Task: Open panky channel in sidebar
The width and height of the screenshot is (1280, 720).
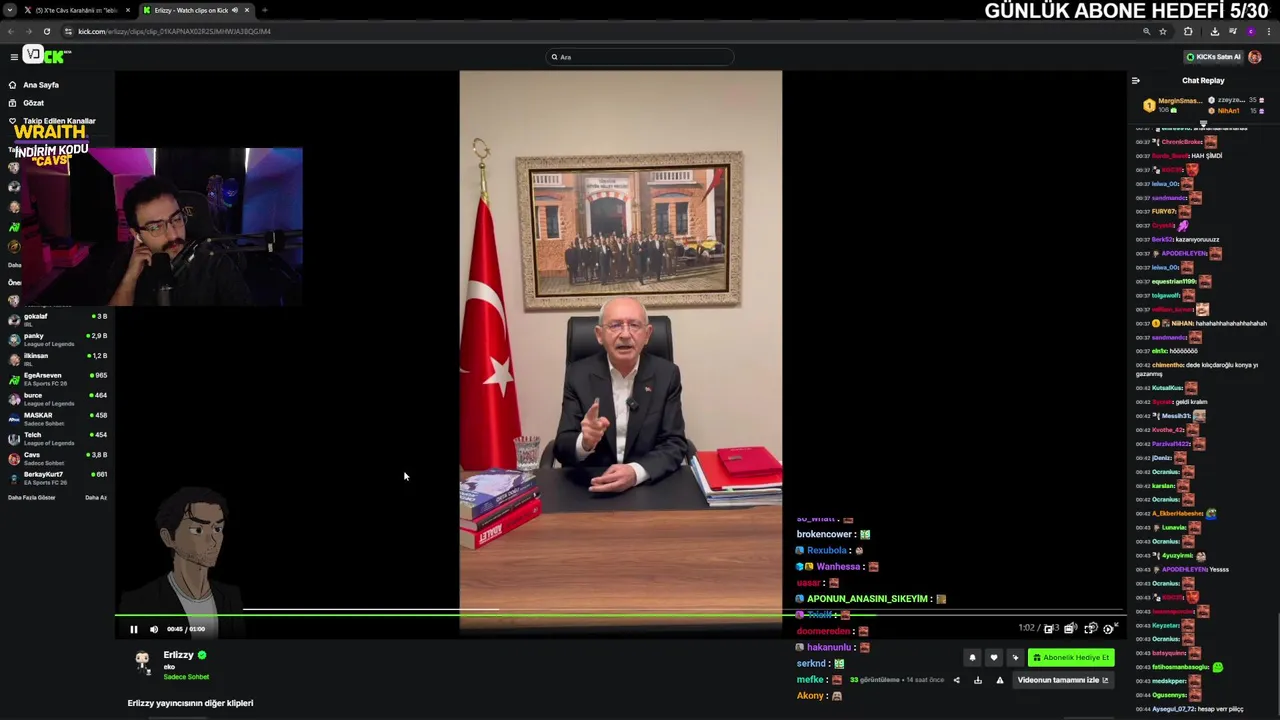Action: 58,340
